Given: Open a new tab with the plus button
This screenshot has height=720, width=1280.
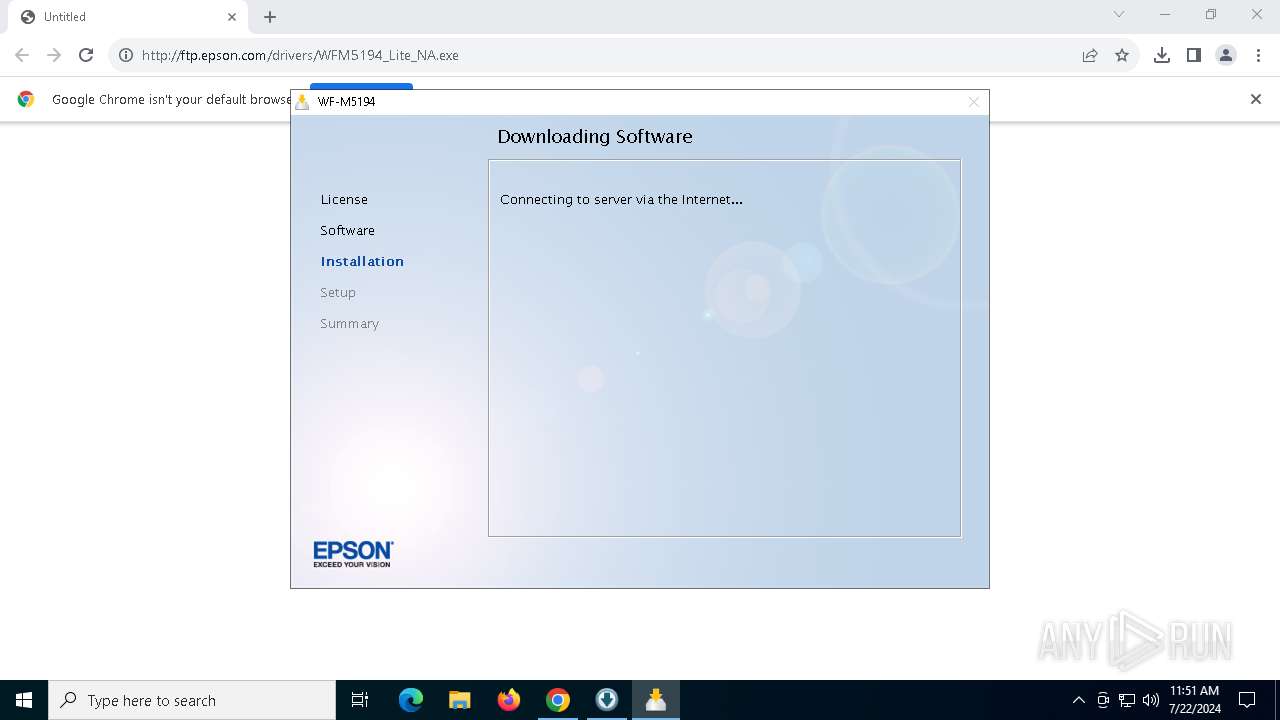Looking at the screenshot, I should tap(270, 17).
